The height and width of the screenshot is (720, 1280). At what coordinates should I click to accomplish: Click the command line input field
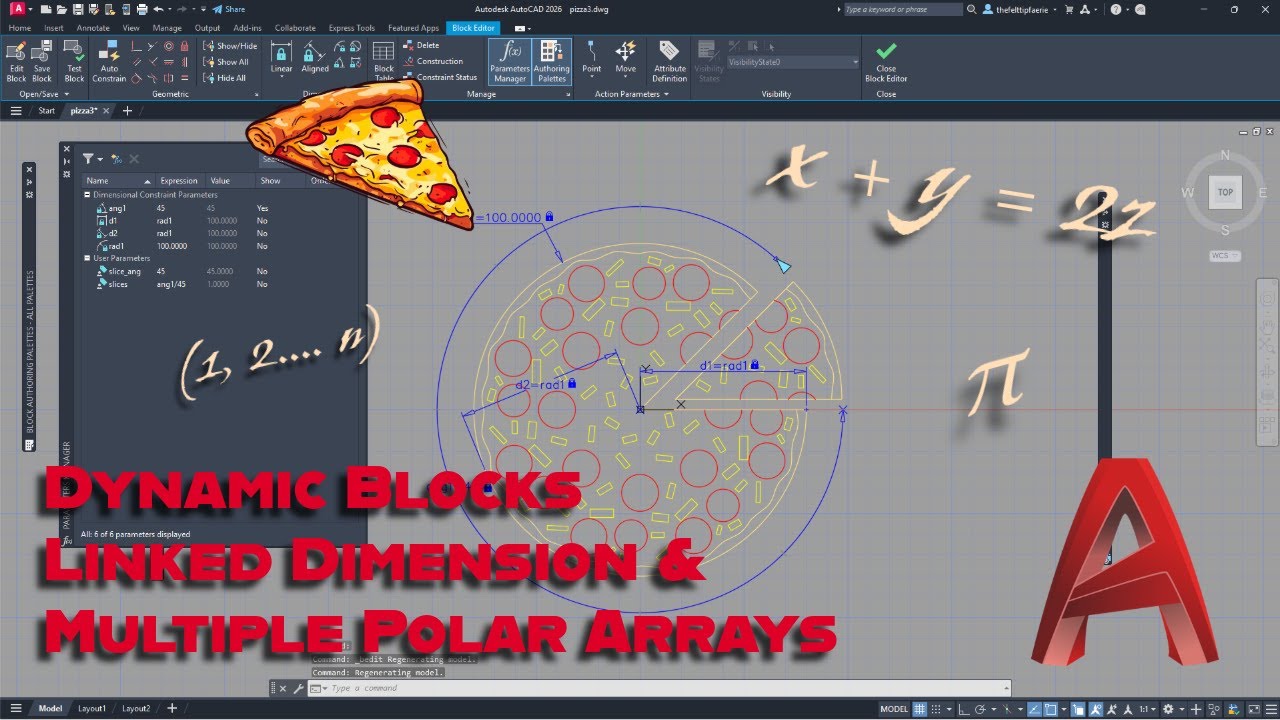pyautogui.click(x=665, y=688)
